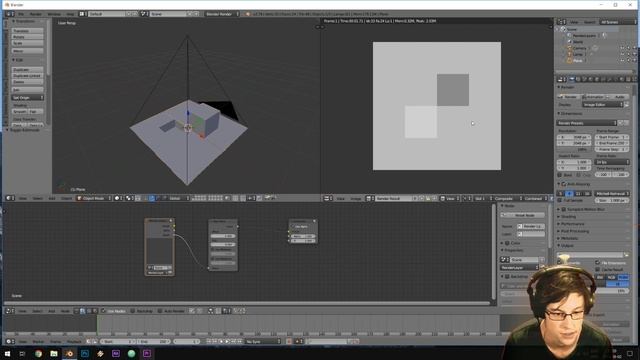This screenshot has height=360, width=640.
Task: Toggle Use Alpha in the Composite node
Action: coord(293,227)
